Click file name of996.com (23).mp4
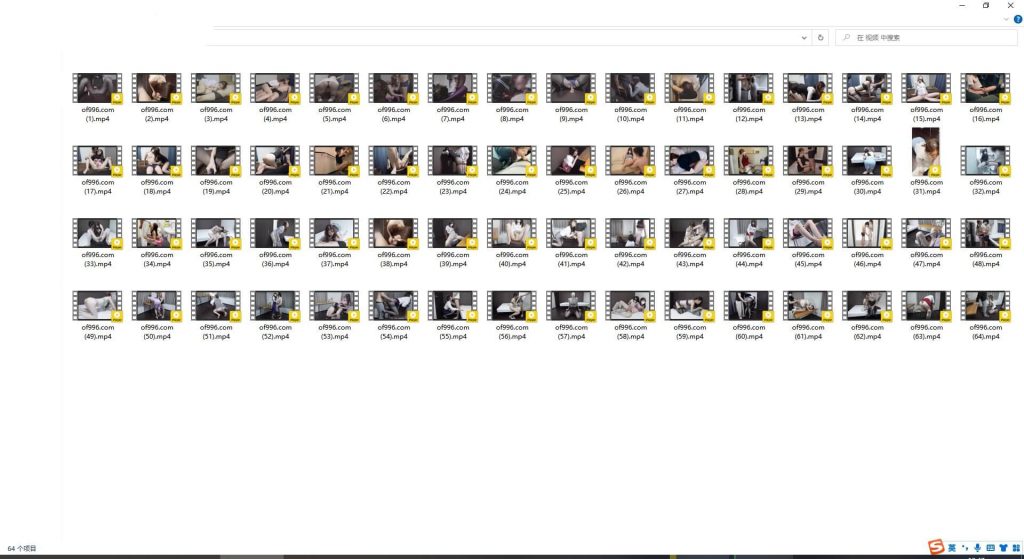Image resolution: width=1024 pixels, height=559 pixels. [x=453, y=187]
